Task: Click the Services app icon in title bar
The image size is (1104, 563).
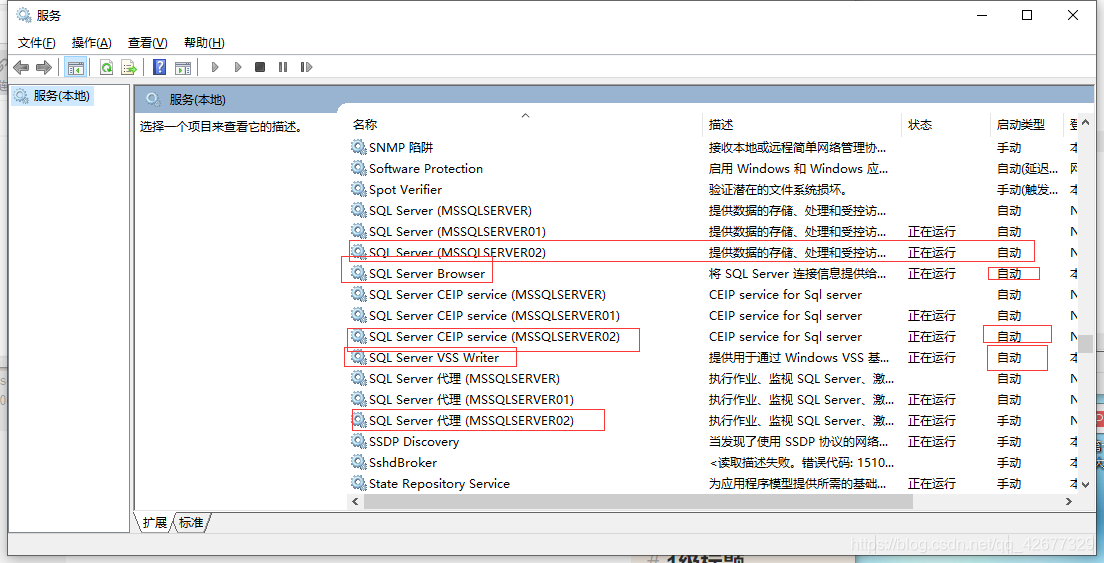Action: pyautogui.click(x=23, y=15)
